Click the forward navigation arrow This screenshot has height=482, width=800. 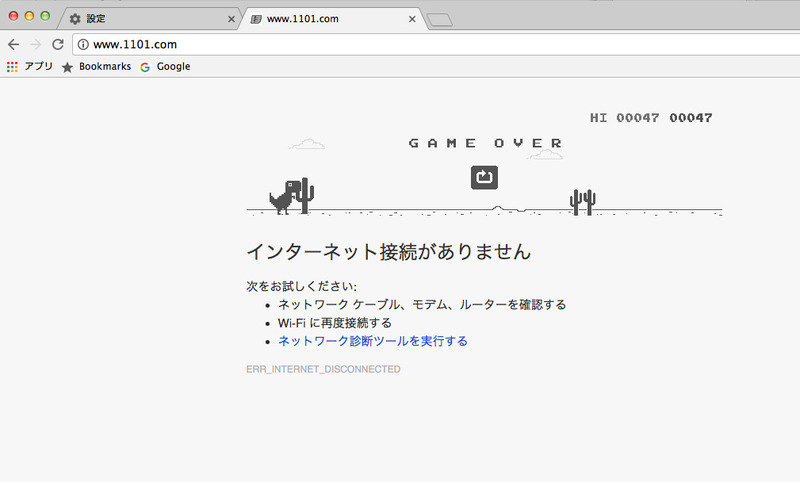[x=35, y=44]
